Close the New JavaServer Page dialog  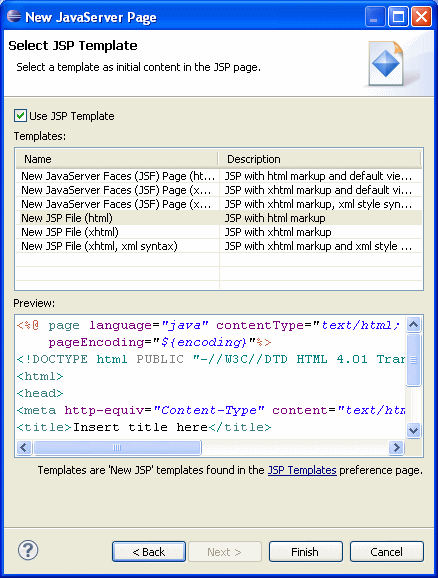(x=421, y=17)
